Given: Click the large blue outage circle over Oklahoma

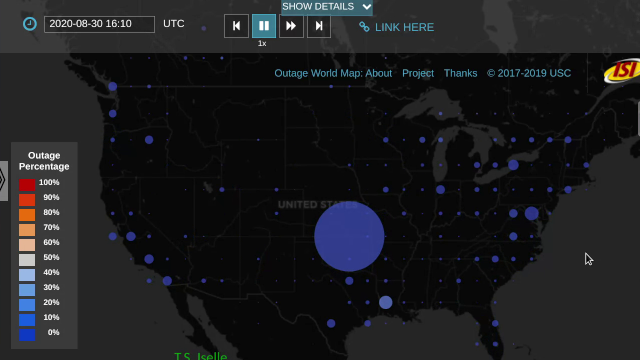Looking at the screenshot, I should point(349,237).
